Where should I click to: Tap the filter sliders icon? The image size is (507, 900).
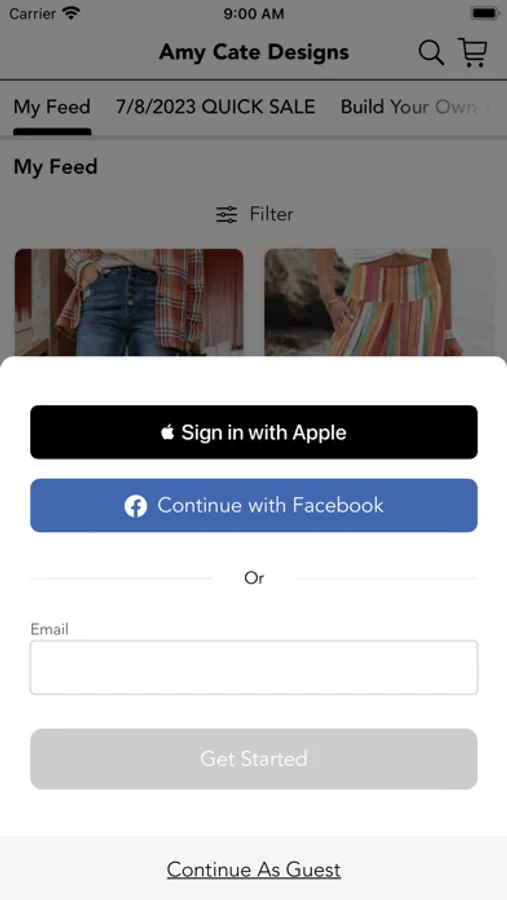(226, 215)
